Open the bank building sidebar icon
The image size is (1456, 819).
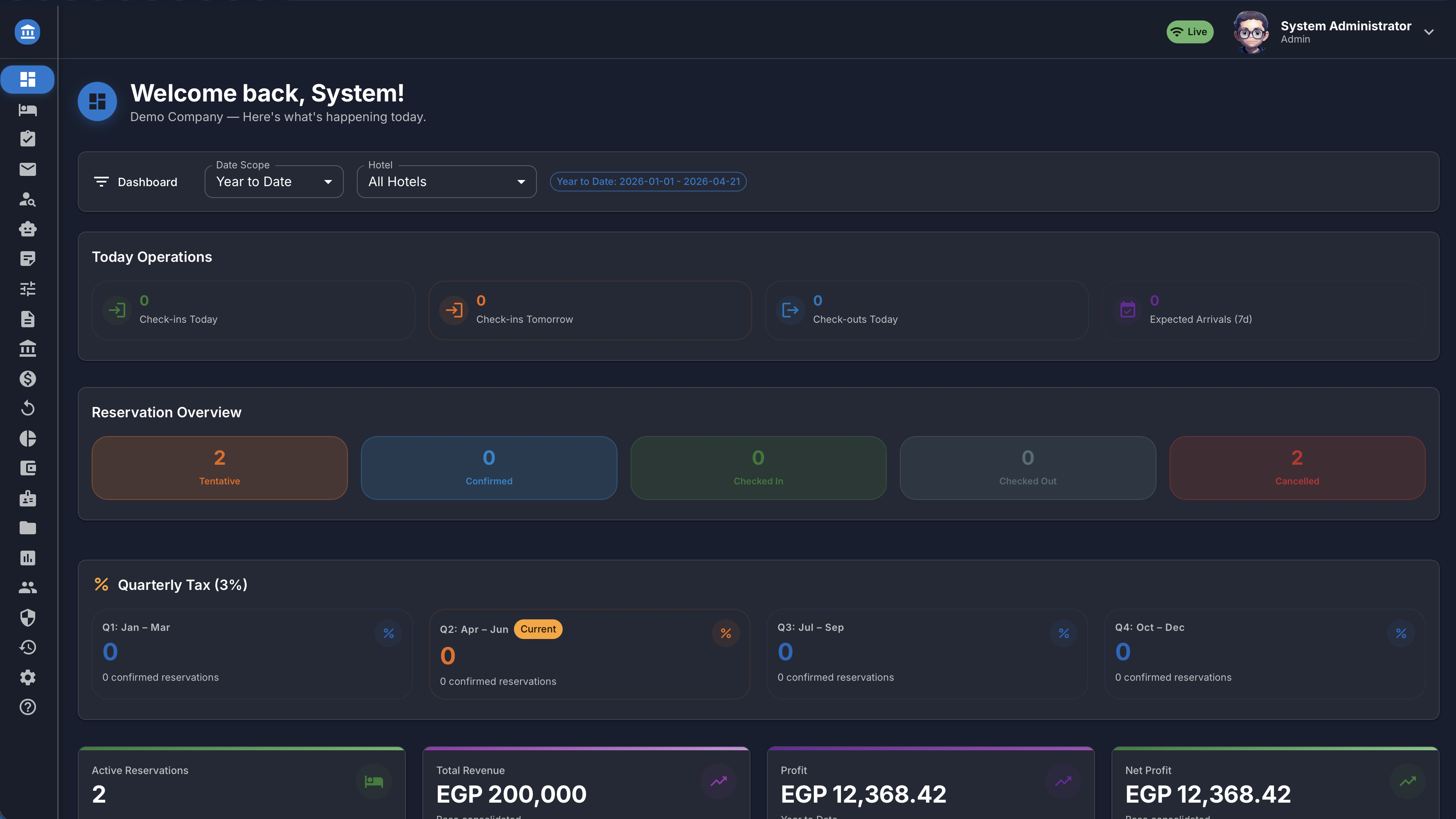(27, 349)
